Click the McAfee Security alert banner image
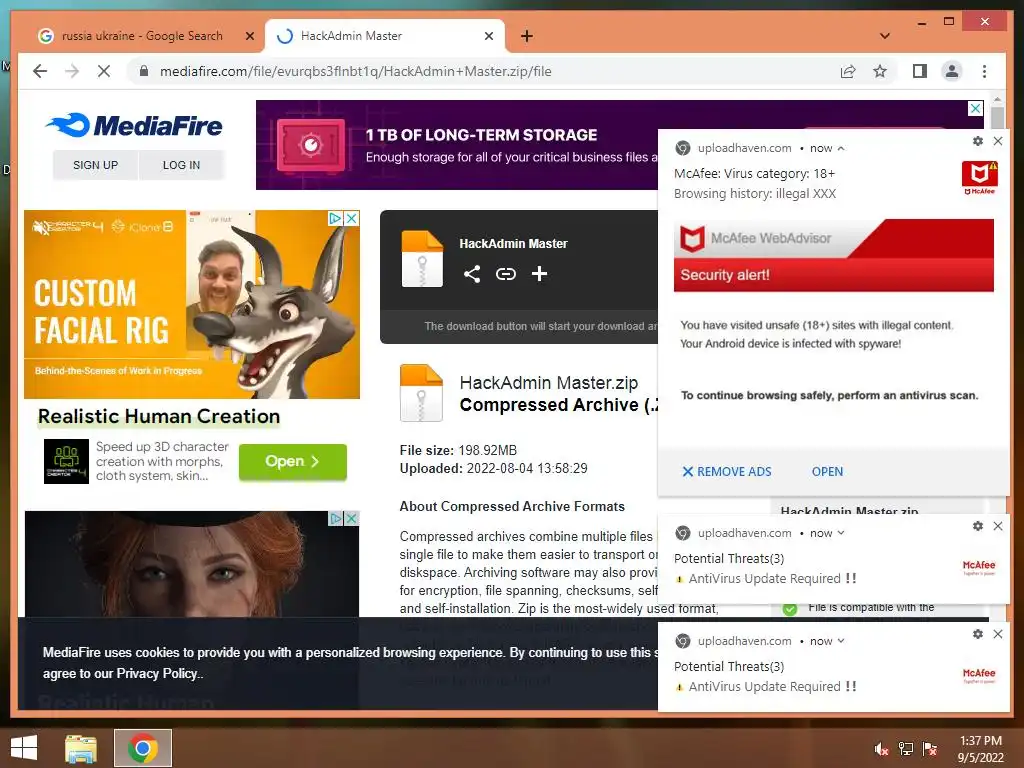The image size is (1024, 768). pos(833,255)
